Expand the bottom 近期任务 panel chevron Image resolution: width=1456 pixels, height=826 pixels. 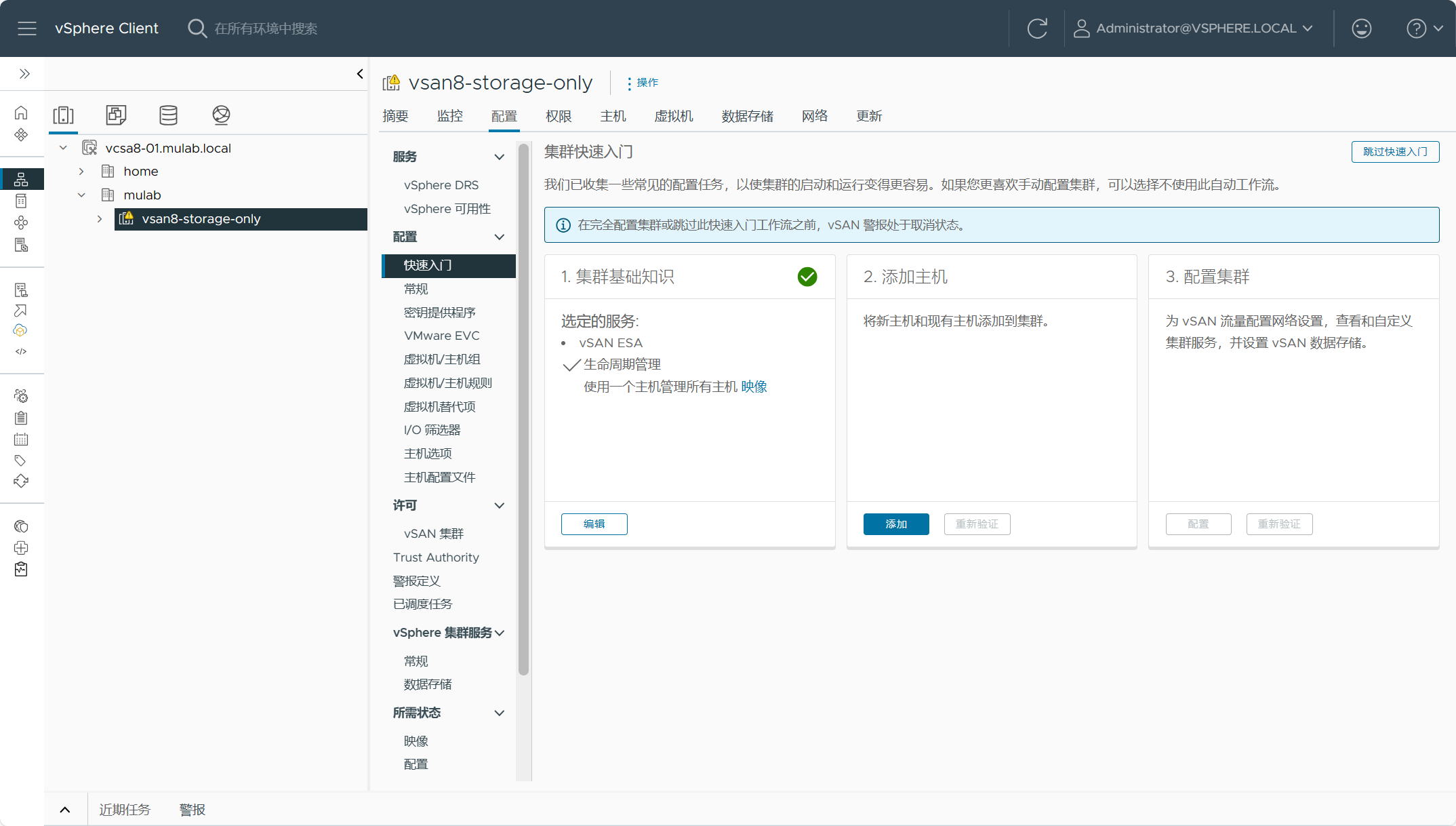[x=65, y=810]
